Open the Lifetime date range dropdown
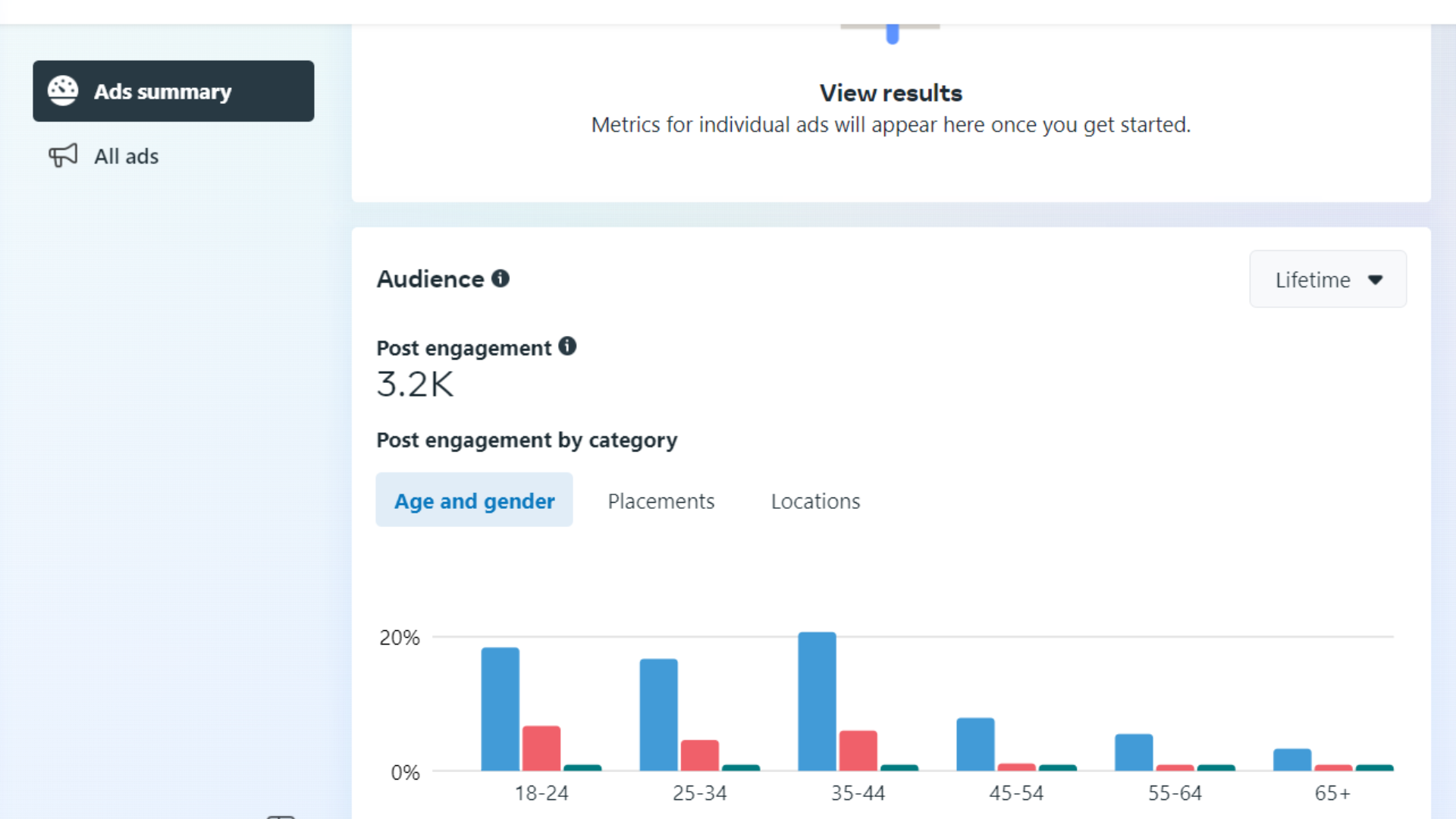This screenshot has height=819, width=1456. (x=1327, y=279)
